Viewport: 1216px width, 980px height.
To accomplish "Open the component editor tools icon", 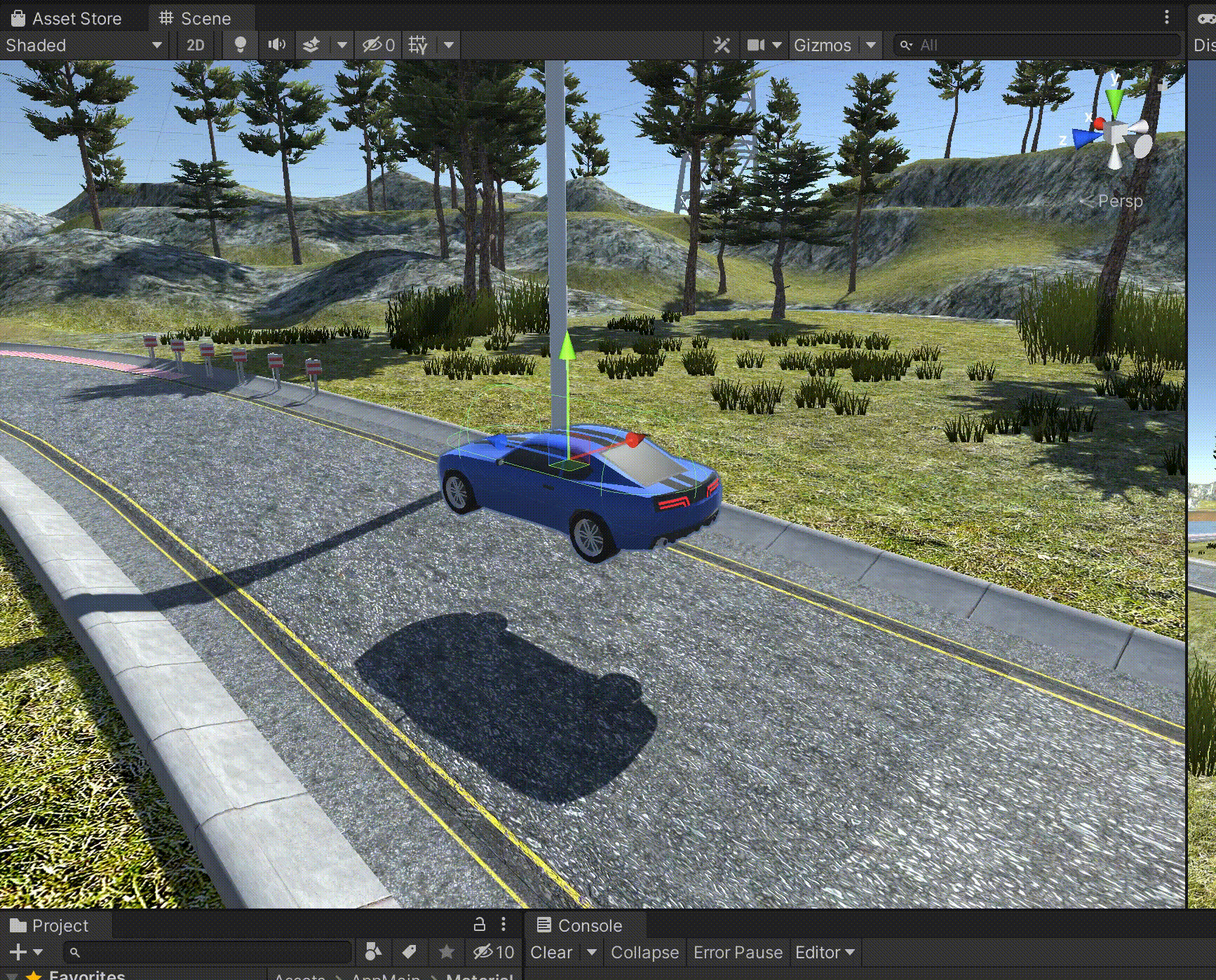I will coord(722,46).
